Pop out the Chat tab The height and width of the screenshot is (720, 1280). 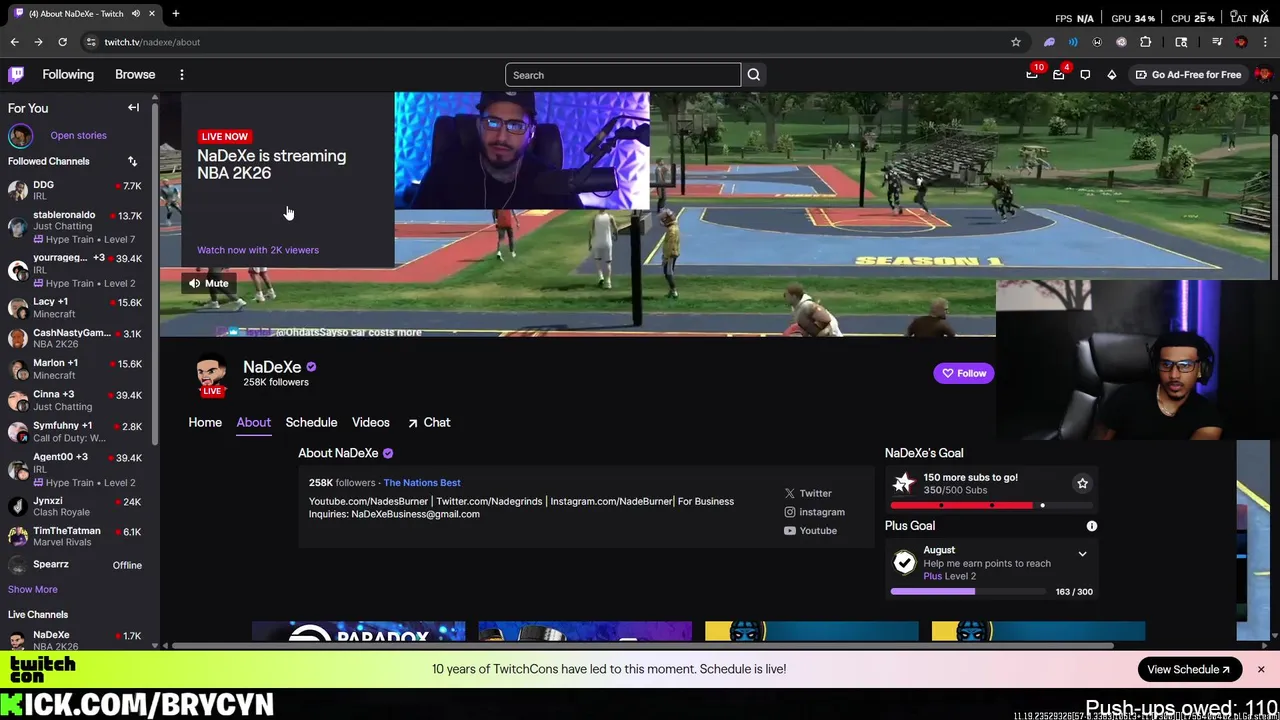428,422
